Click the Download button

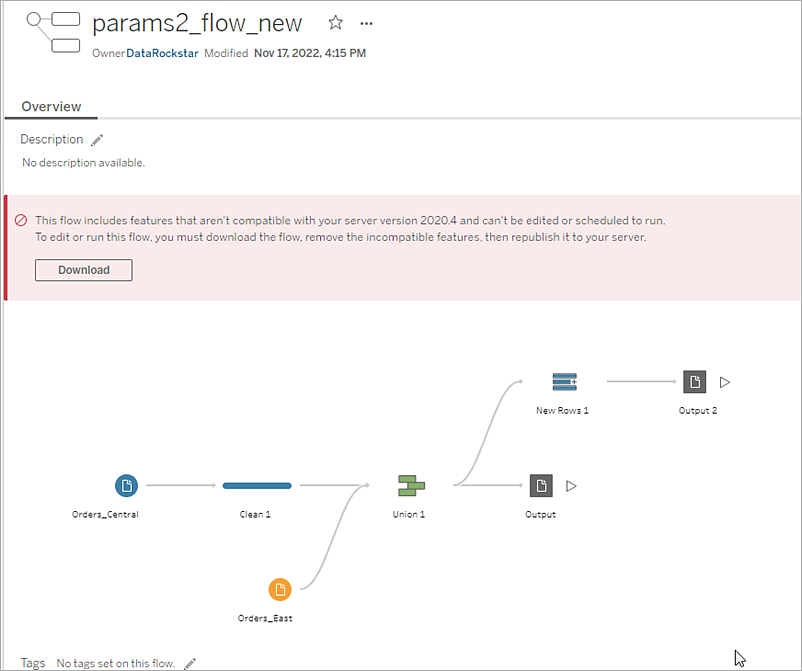pos(84,270)
